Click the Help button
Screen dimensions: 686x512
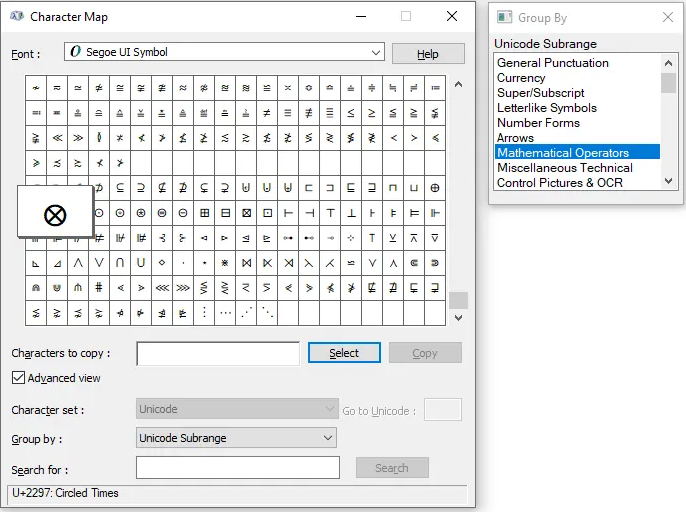[x=427, y=54]
